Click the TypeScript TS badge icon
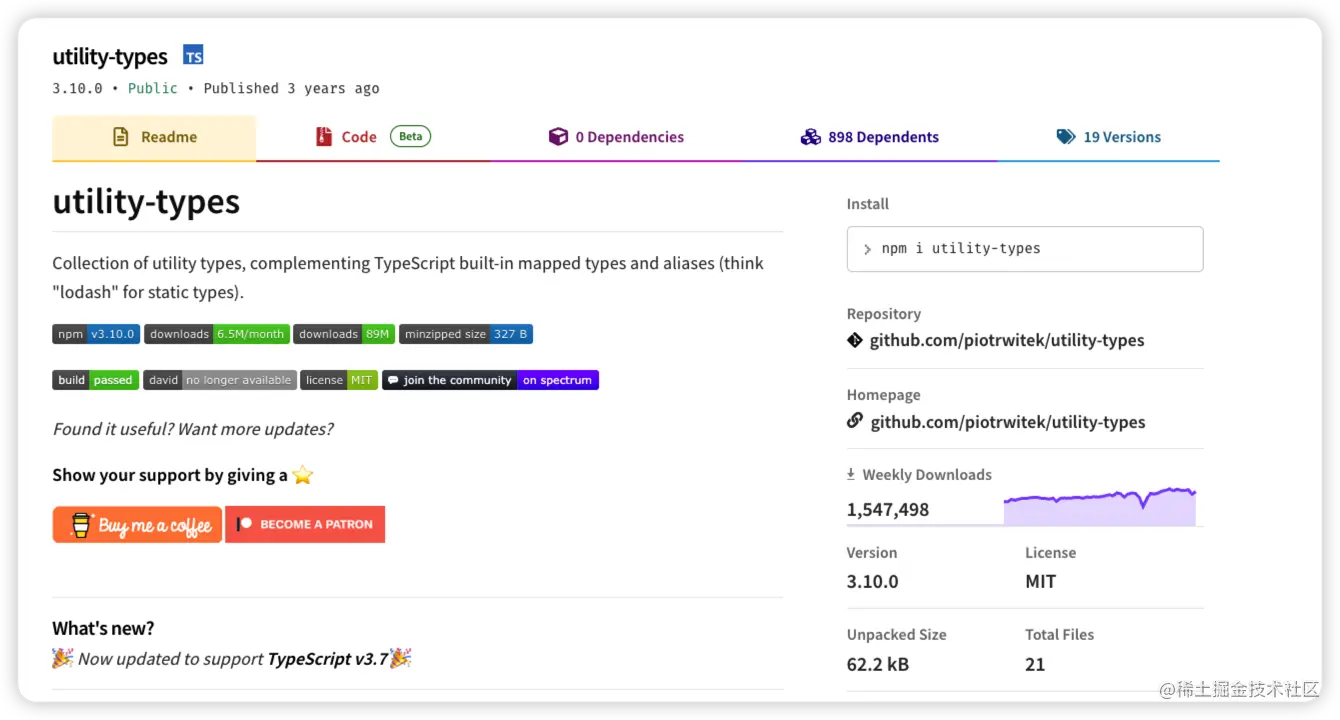Viewport: 1340px width, 720px height. 193,56
